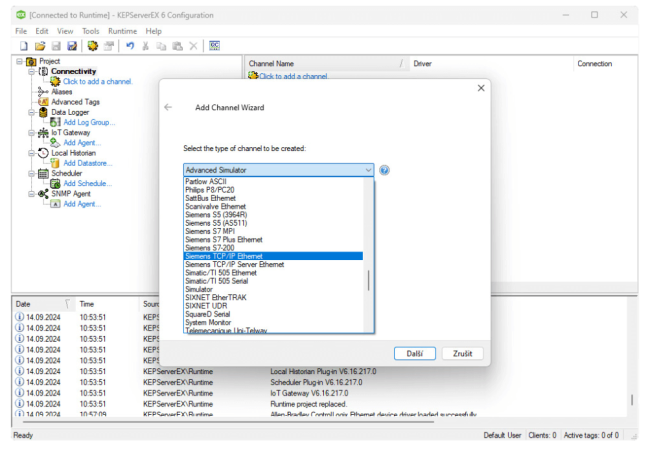The image size is (648, 450).
Task: Click the Aliases tree icon
Action: (43, 91)
